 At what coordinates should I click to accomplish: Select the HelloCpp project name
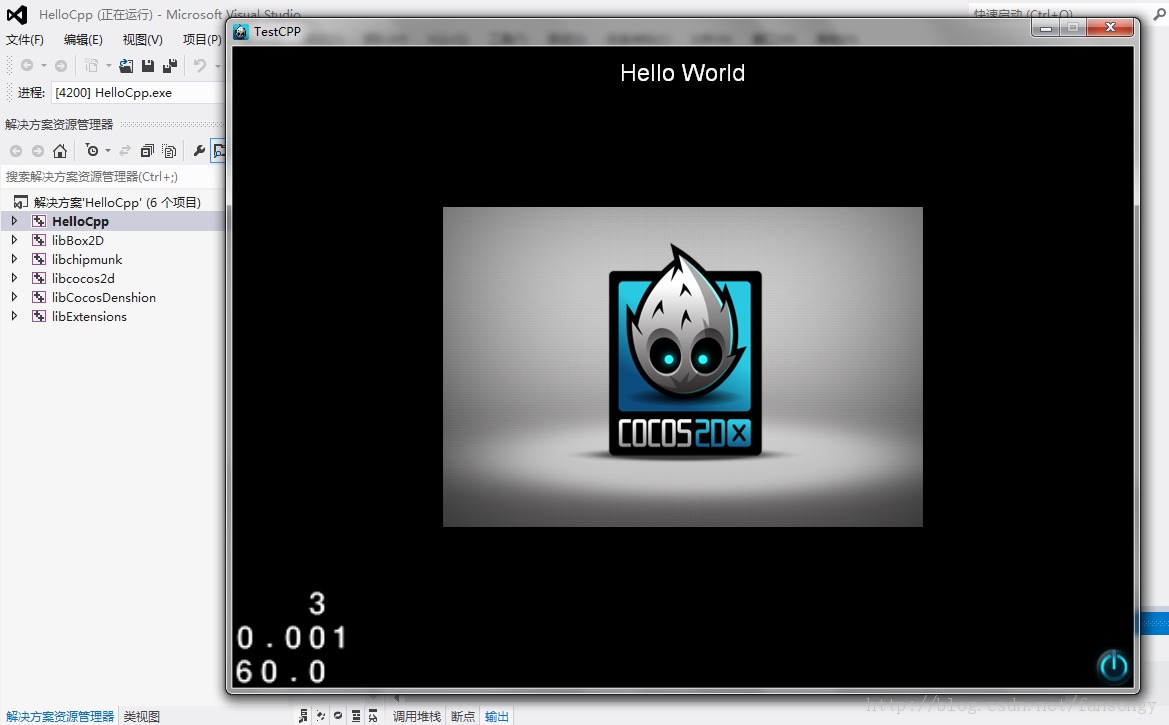(81, 222)
